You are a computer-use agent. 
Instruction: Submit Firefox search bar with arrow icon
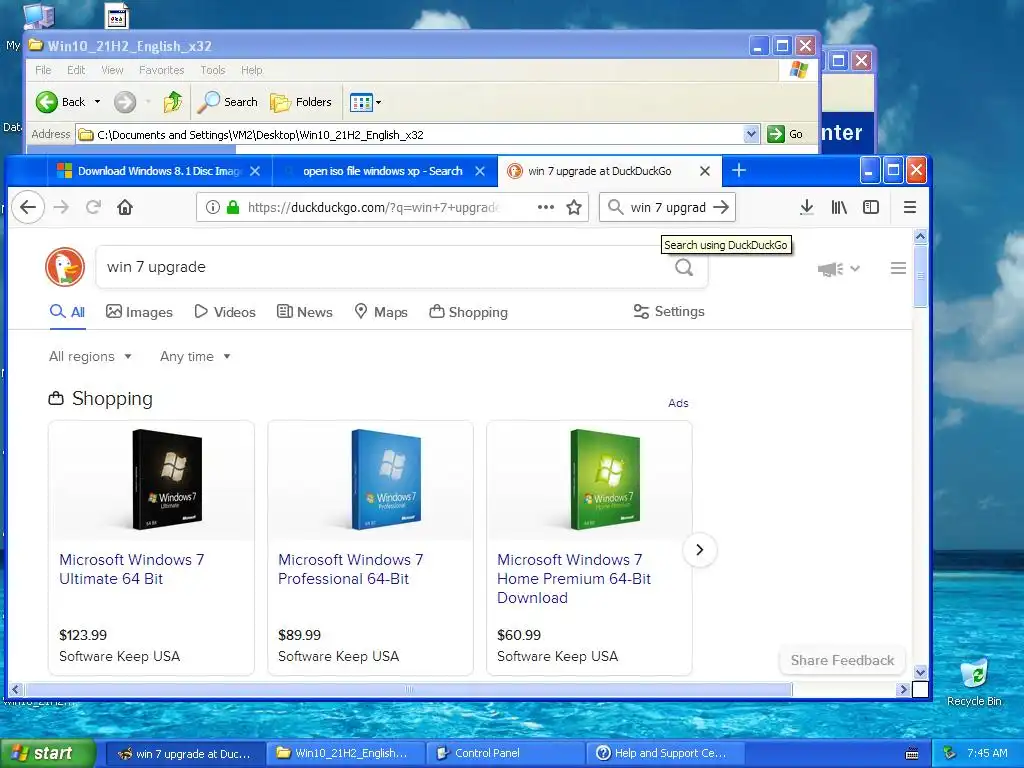click(721, 208)
